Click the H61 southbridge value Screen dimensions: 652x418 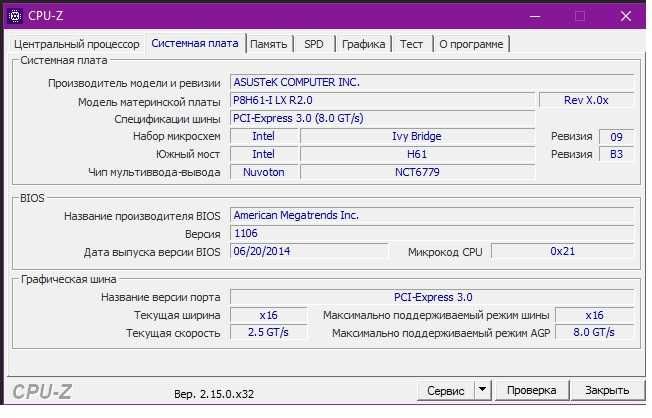[417, 154]
